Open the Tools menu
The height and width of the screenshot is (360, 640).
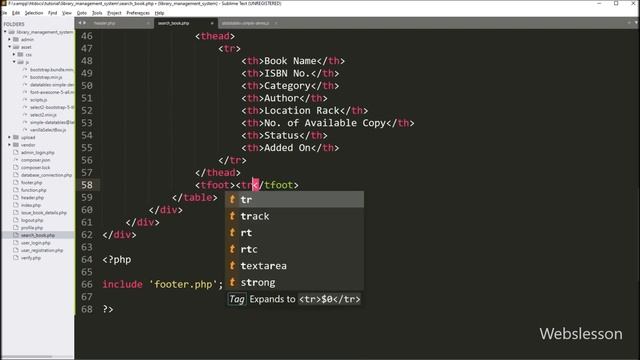(97, 13)
